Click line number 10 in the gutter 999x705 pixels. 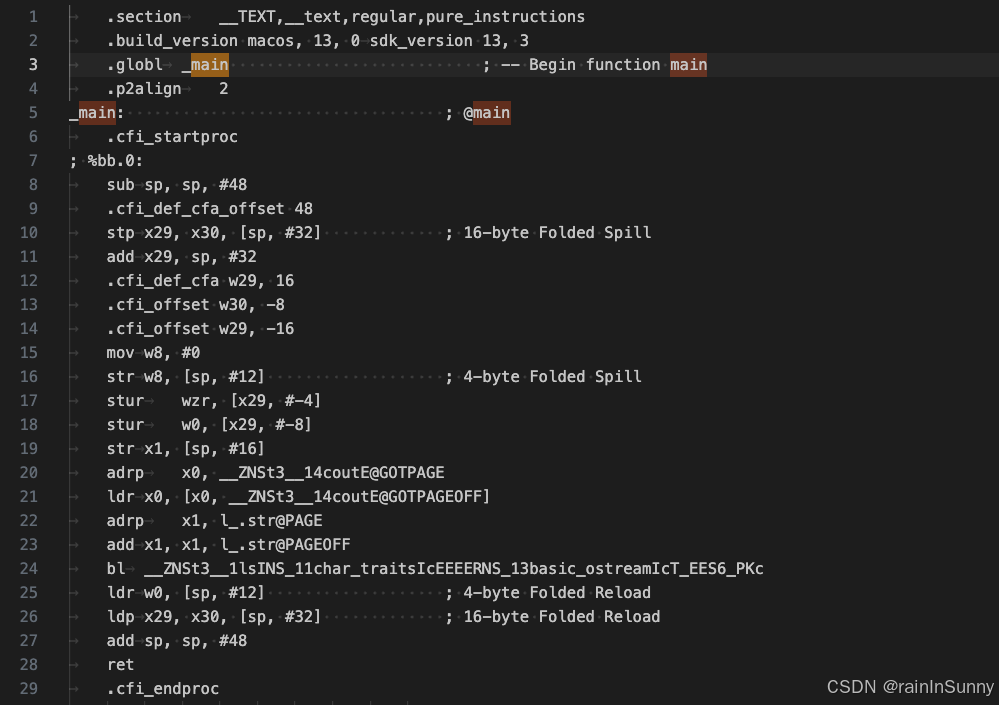tap(29, 232)
